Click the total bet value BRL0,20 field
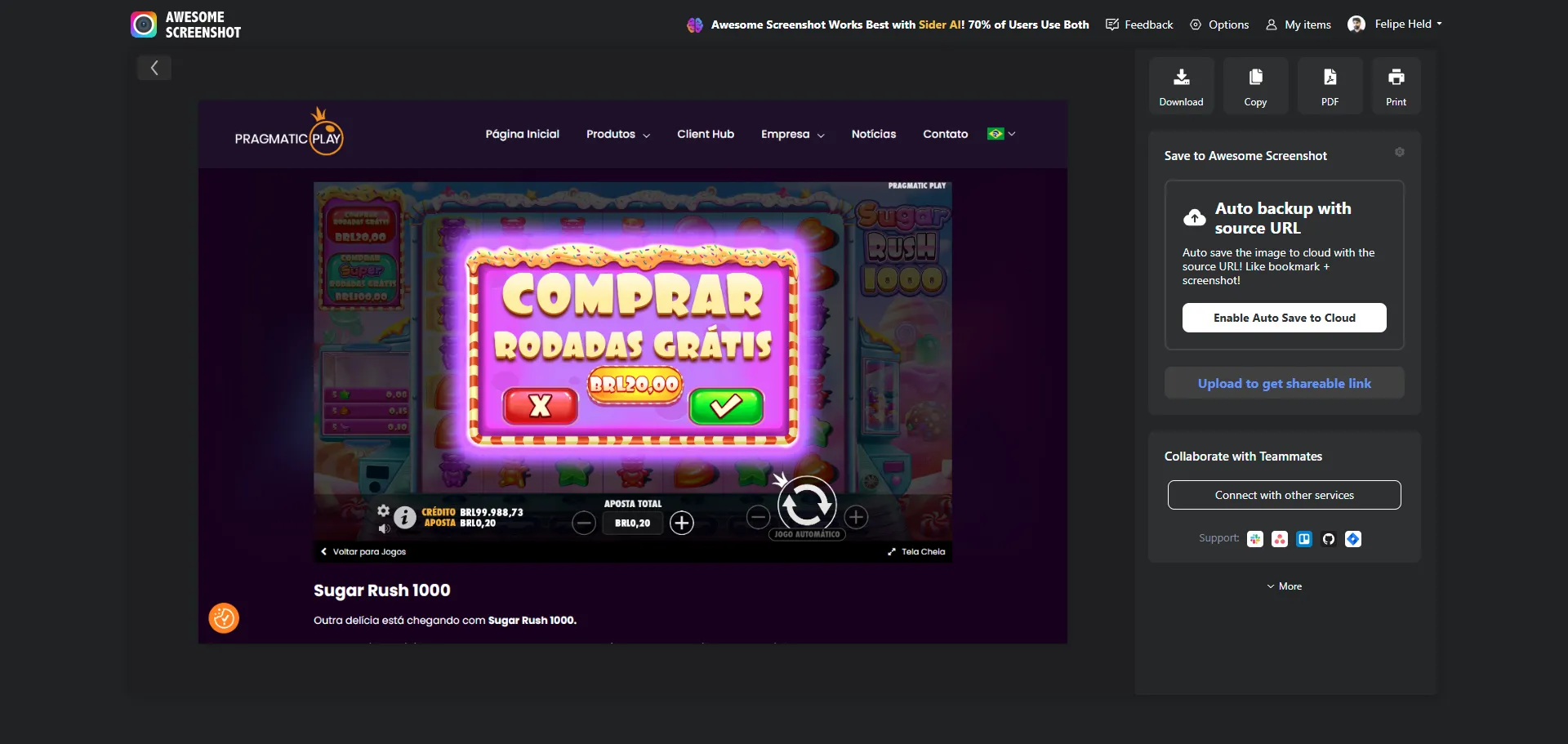Screen dimensions: 1568x744 (x=633, y=523)
